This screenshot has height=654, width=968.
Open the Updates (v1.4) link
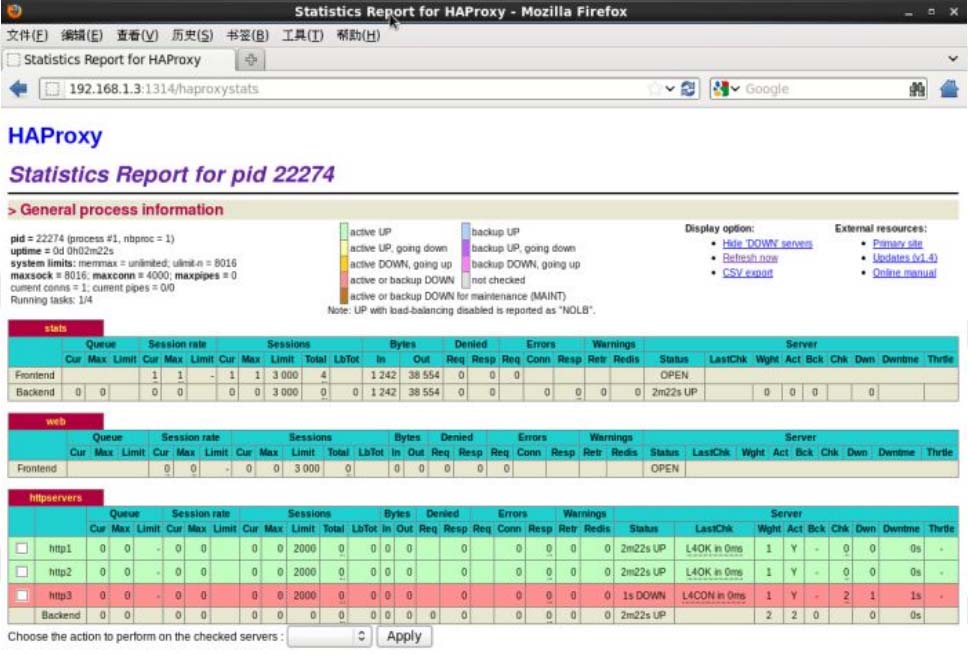(x=905, y=258)
